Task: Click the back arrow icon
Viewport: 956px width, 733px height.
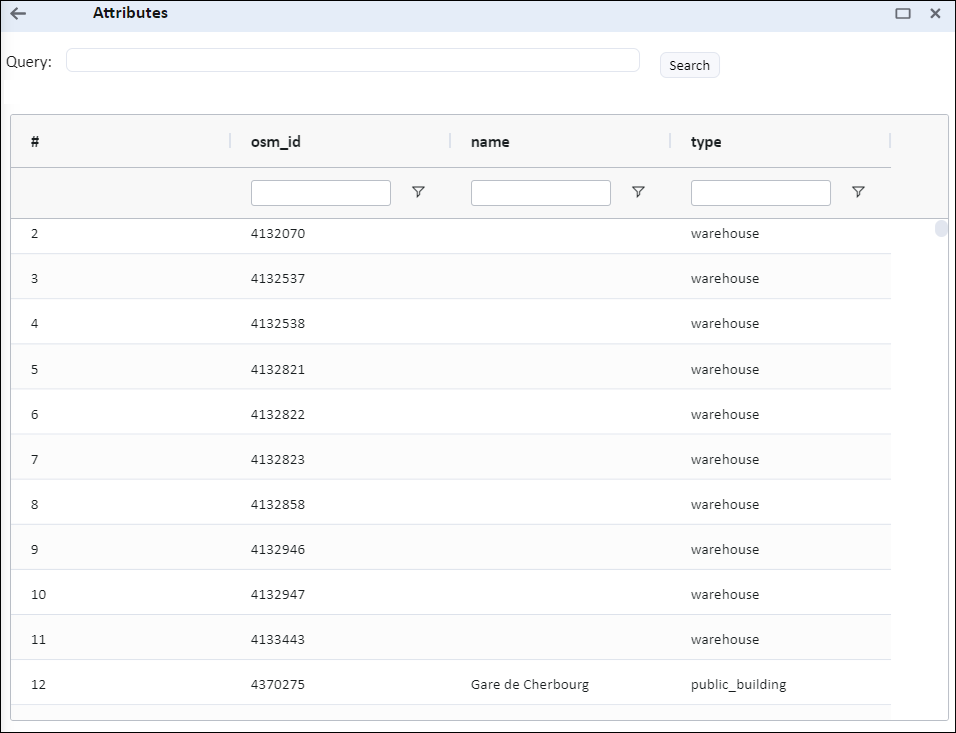Action: pyautogui.click(x=18, y=14)
